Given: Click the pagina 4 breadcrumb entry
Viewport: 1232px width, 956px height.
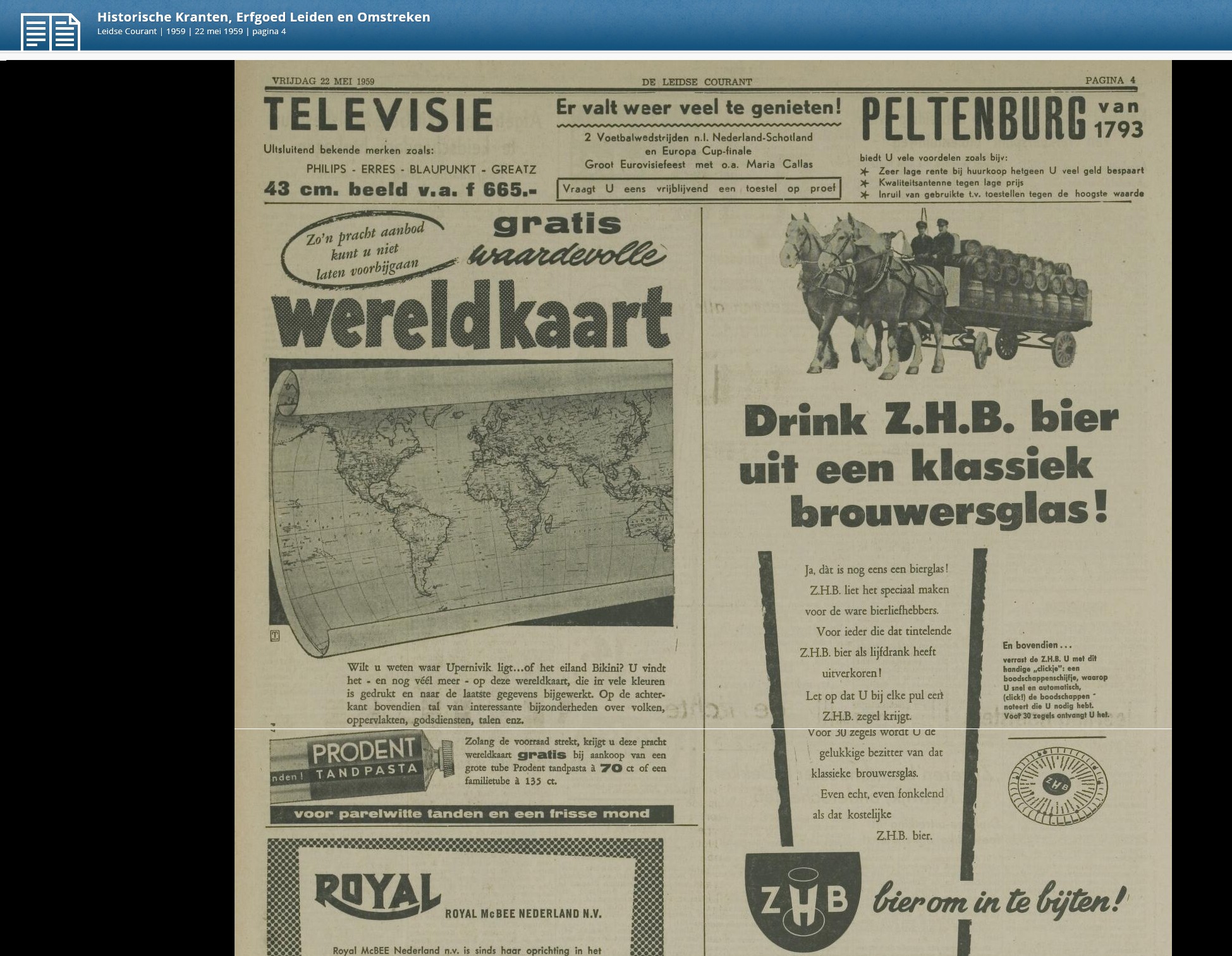Looking at the screenshot, I should [x=269, y=32].
